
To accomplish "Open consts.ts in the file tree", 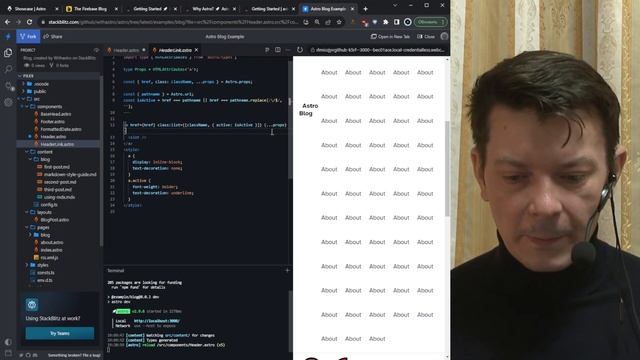I will pos(45,273).
